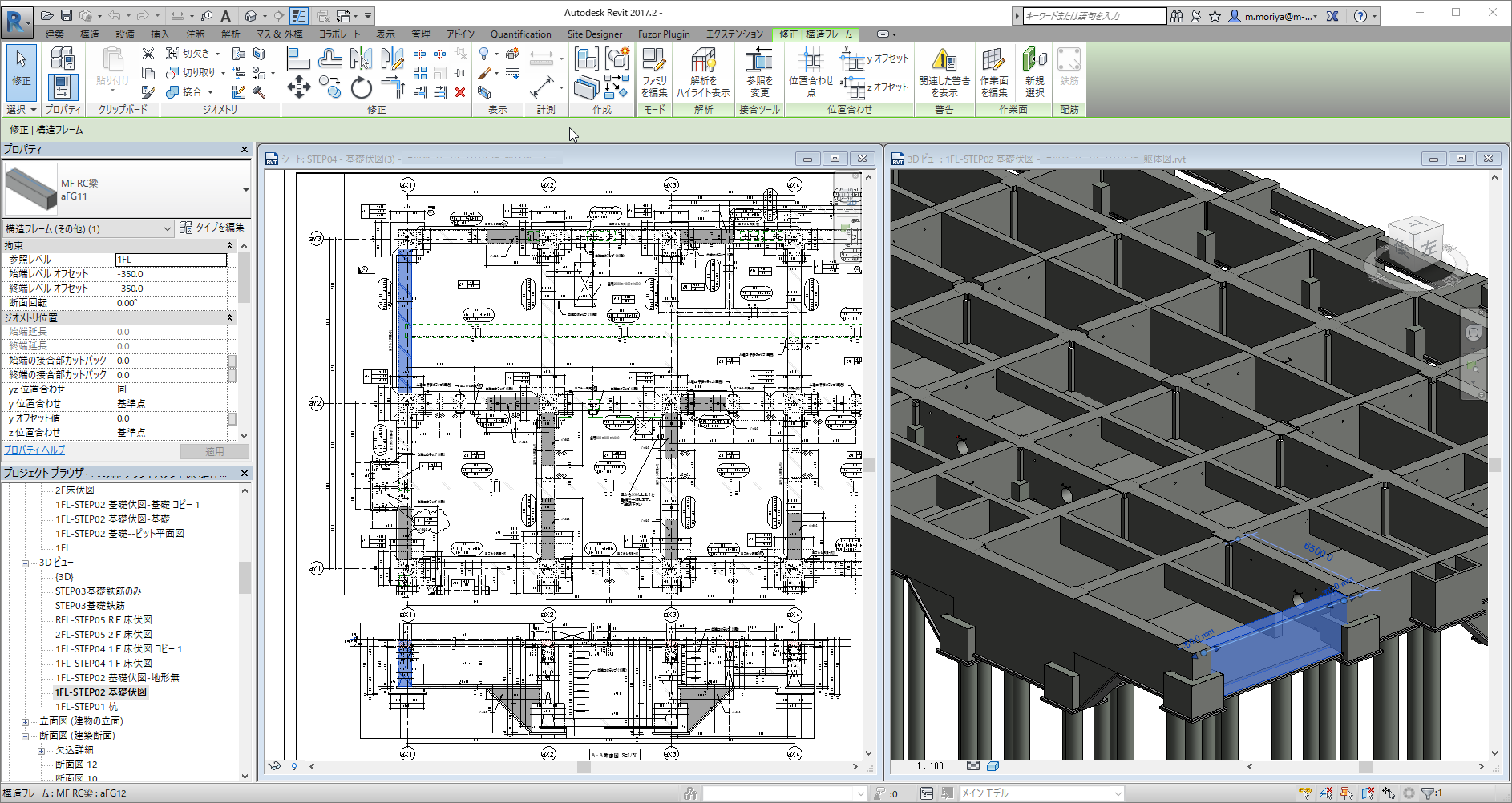Toggle Select Underlay Elements in status bar

tap(1326, 793)
